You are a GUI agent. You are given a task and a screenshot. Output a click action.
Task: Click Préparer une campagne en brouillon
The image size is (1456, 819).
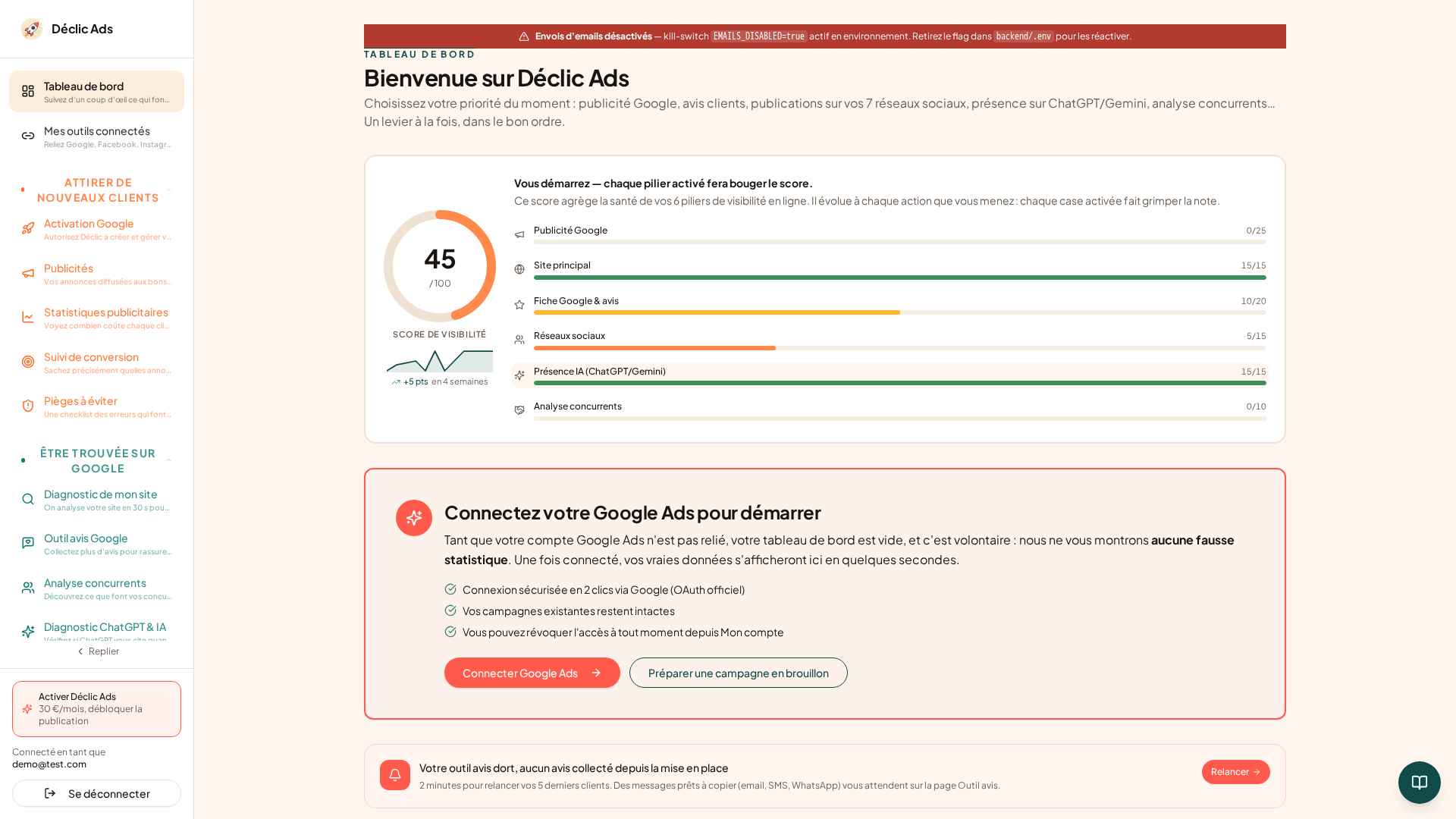pos(739,673)
